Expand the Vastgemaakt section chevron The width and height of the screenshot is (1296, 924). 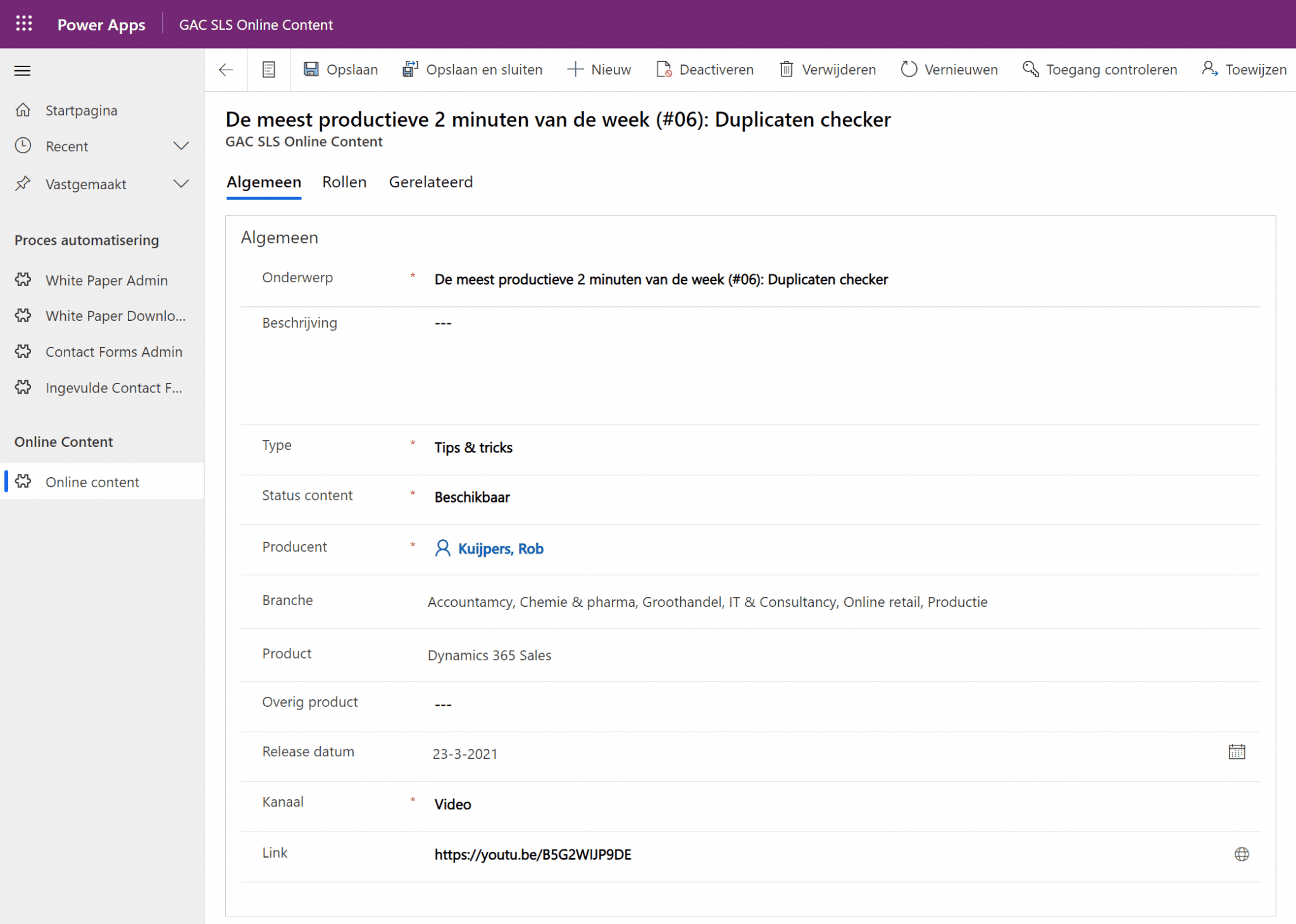pos(181,184)
